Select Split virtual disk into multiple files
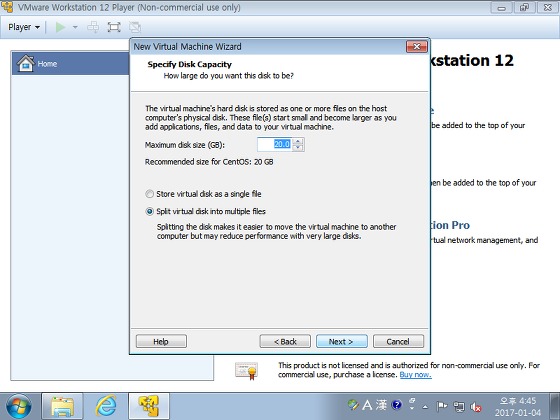Image resolution: width=560 pixels, height=420 pixels. coord(205,211)
